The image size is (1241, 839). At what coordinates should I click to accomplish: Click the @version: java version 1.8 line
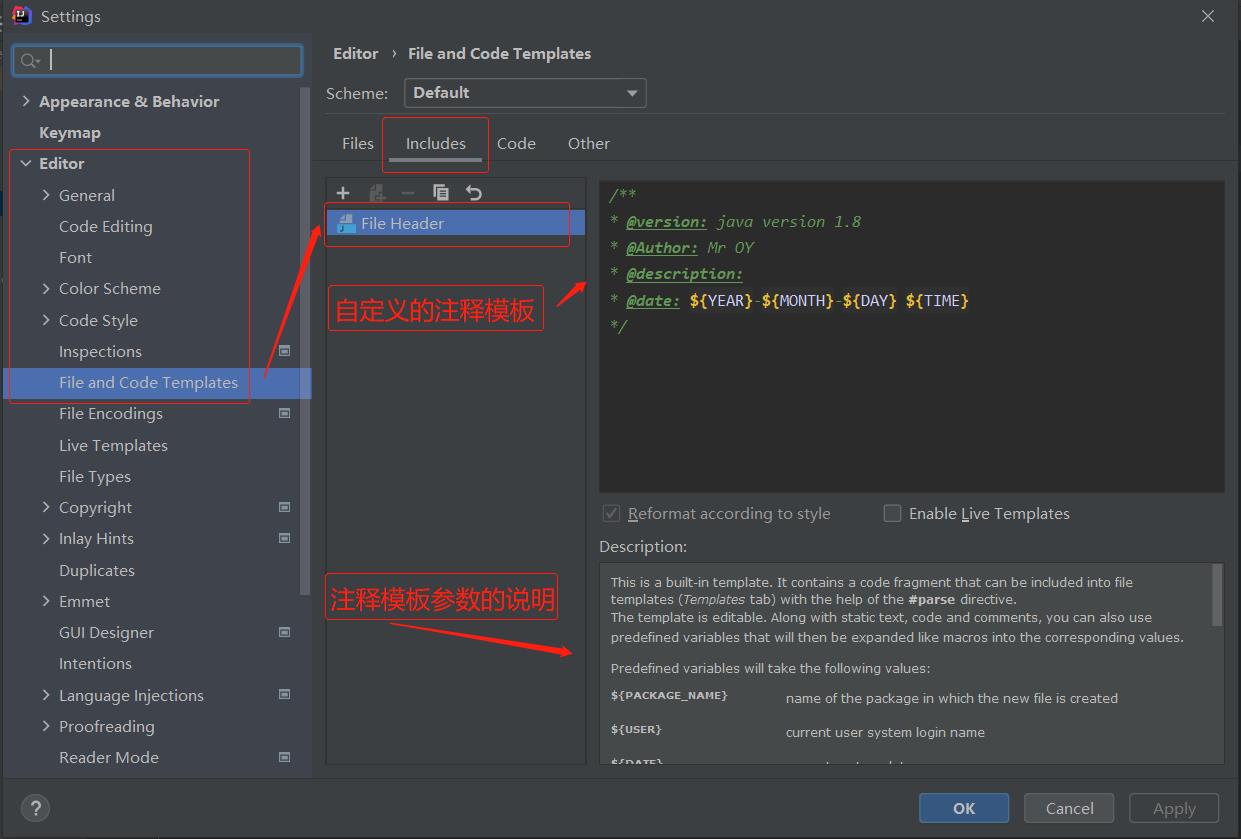[735, 221]
